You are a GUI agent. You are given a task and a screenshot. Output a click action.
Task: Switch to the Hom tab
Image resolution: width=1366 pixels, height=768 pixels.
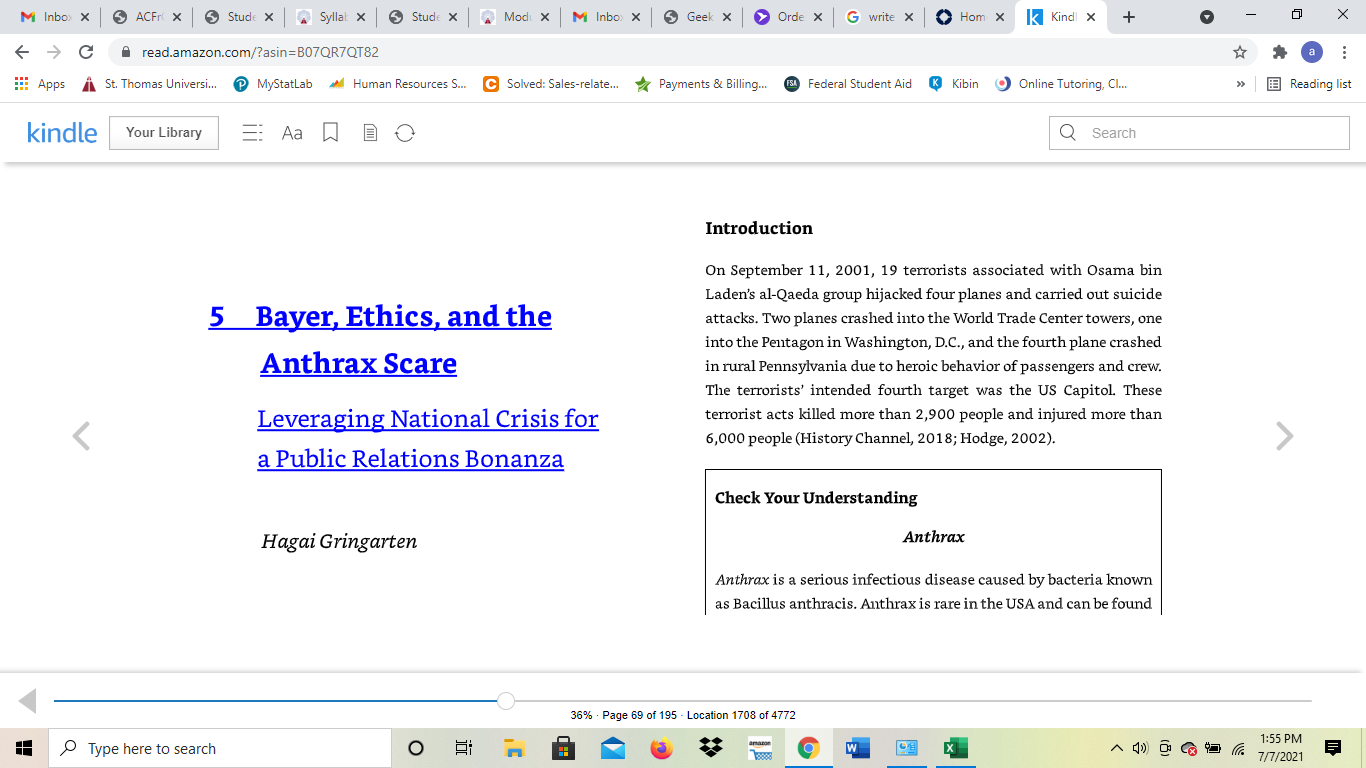point(972,17)
